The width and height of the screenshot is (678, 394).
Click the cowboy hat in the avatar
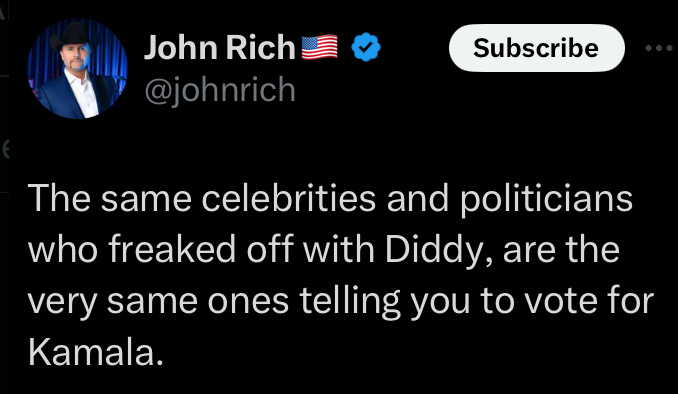[x=70, y=36]
